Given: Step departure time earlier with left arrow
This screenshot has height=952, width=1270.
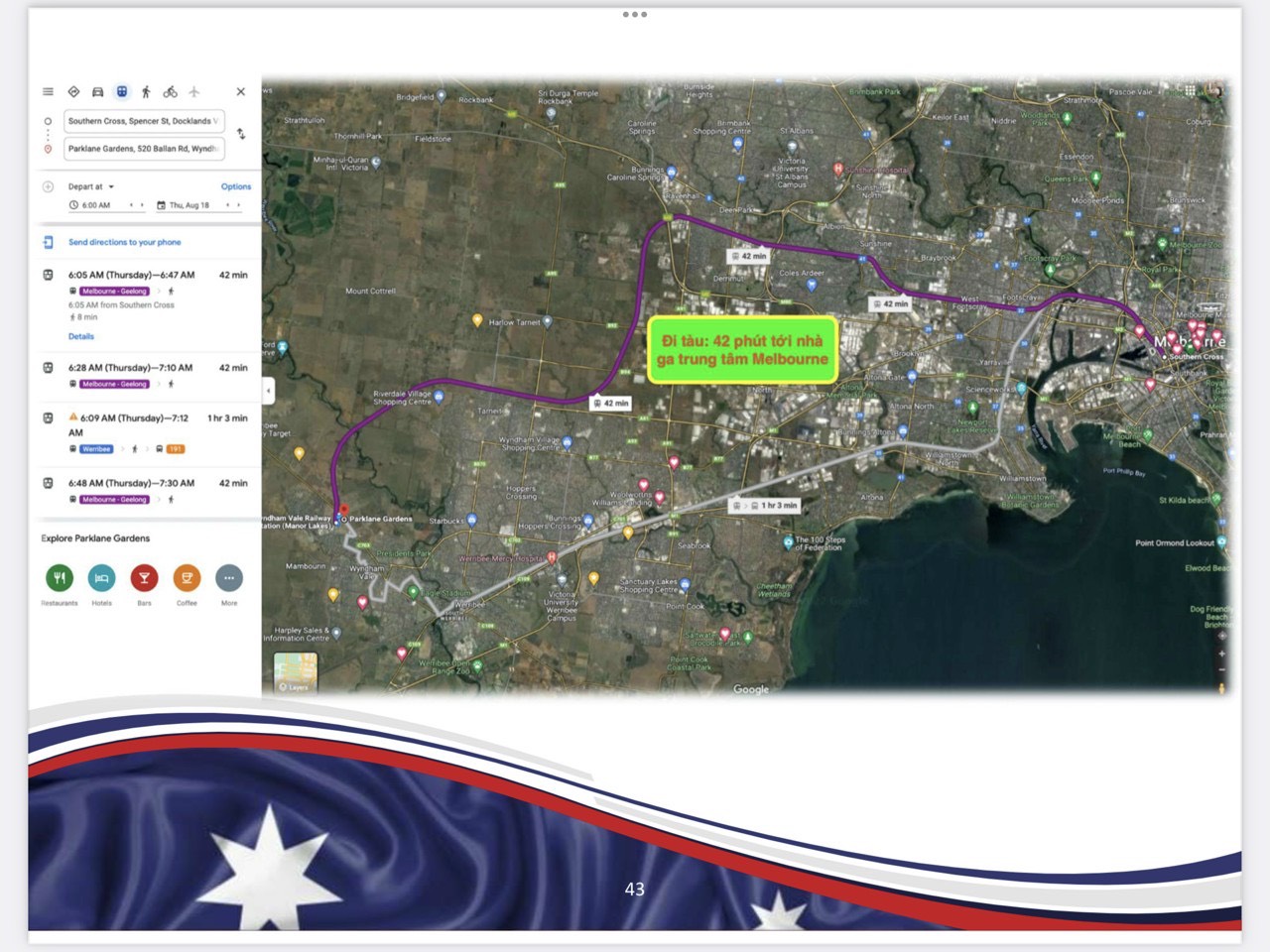Looking at the screenshot, I should point(131,205).
